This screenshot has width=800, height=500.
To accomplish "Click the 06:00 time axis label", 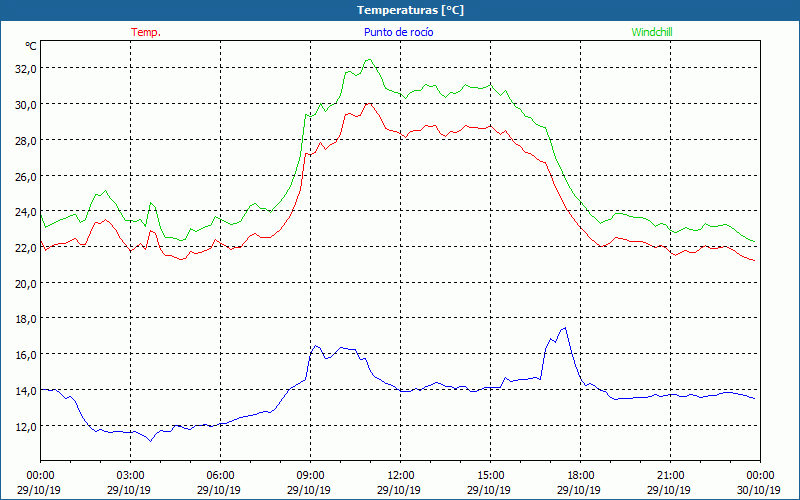I will tap(220, 476).
